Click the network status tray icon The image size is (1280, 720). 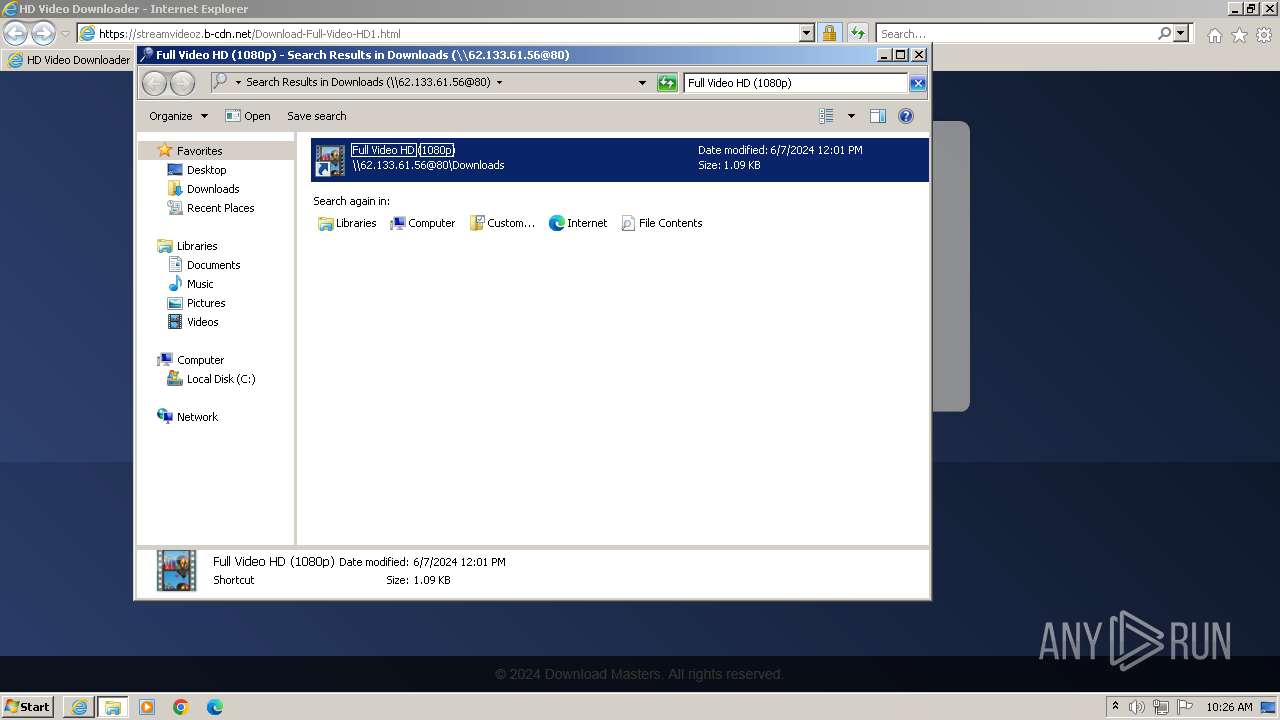click(x=1161, y=707)
